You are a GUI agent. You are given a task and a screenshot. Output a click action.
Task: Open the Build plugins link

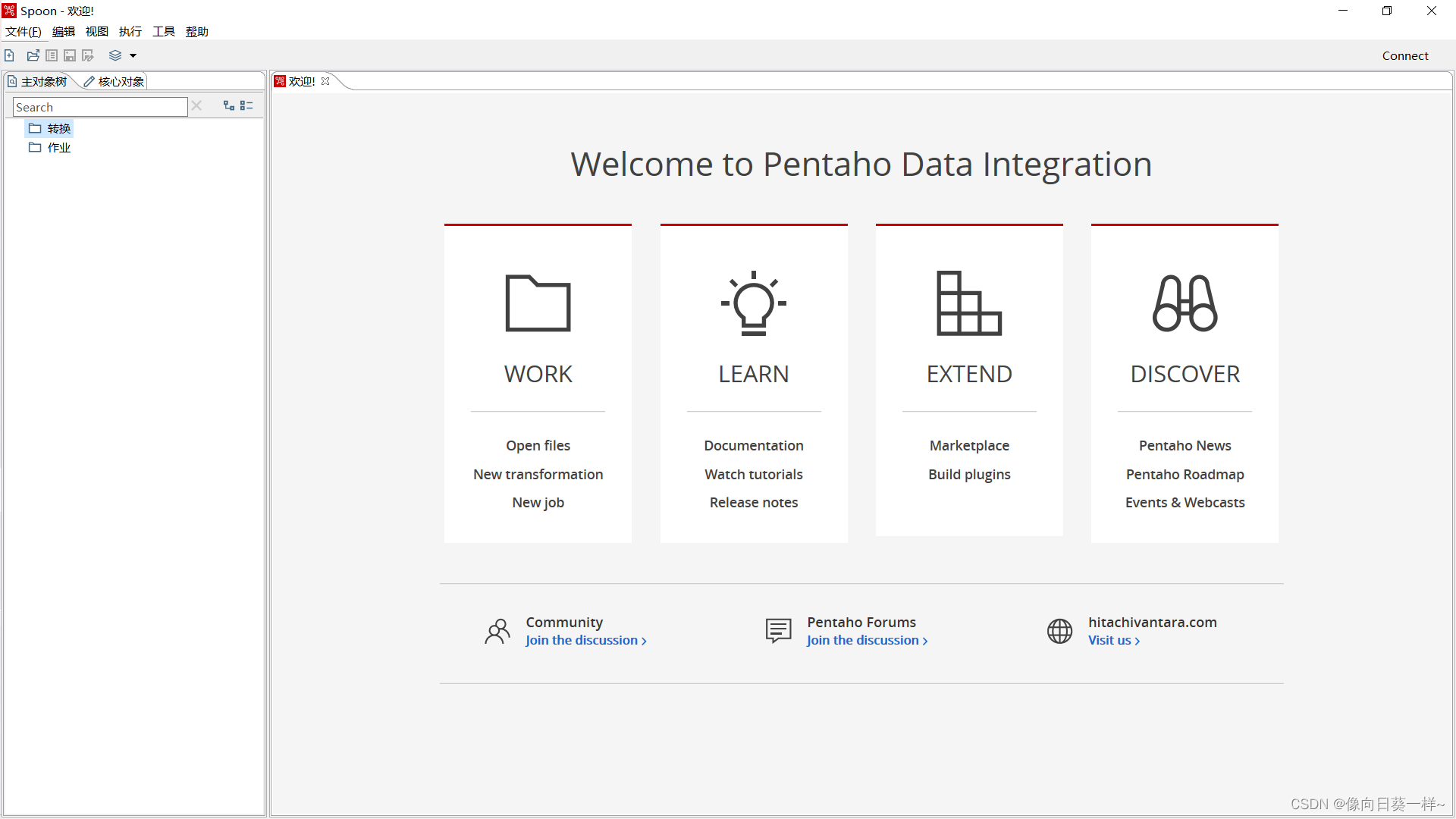[969, 474]
